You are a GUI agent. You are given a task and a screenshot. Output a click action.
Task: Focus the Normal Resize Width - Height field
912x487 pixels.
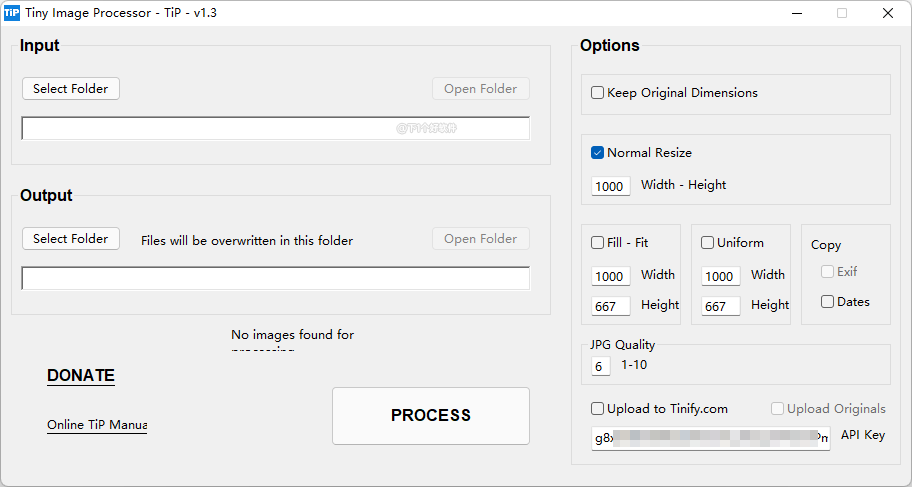[610, 186]
